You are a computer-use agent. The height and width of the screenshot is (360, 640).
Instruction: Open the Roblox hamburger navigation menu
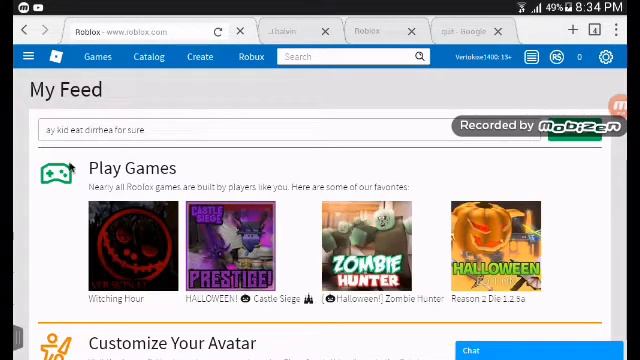(x=29, y=56)
